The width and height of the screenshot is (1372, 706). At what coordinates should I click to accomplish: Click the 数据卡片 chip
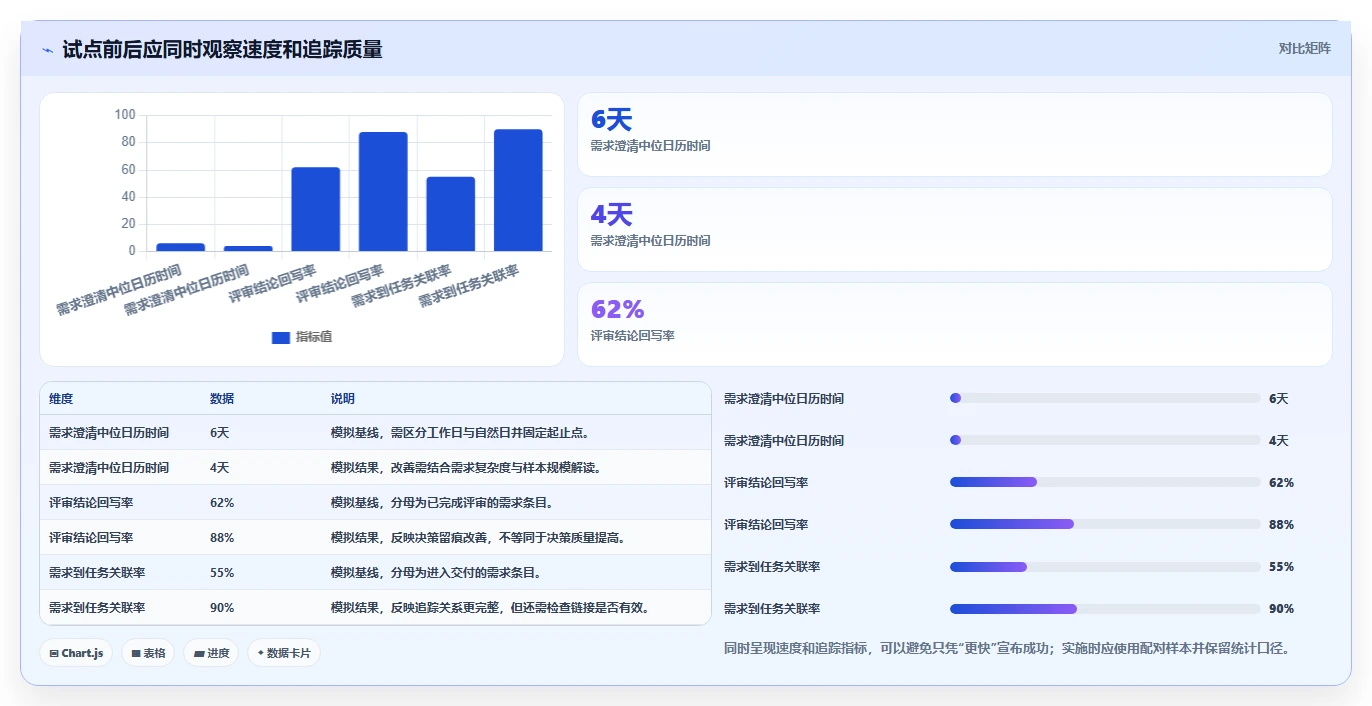click(x=284, y=653)
